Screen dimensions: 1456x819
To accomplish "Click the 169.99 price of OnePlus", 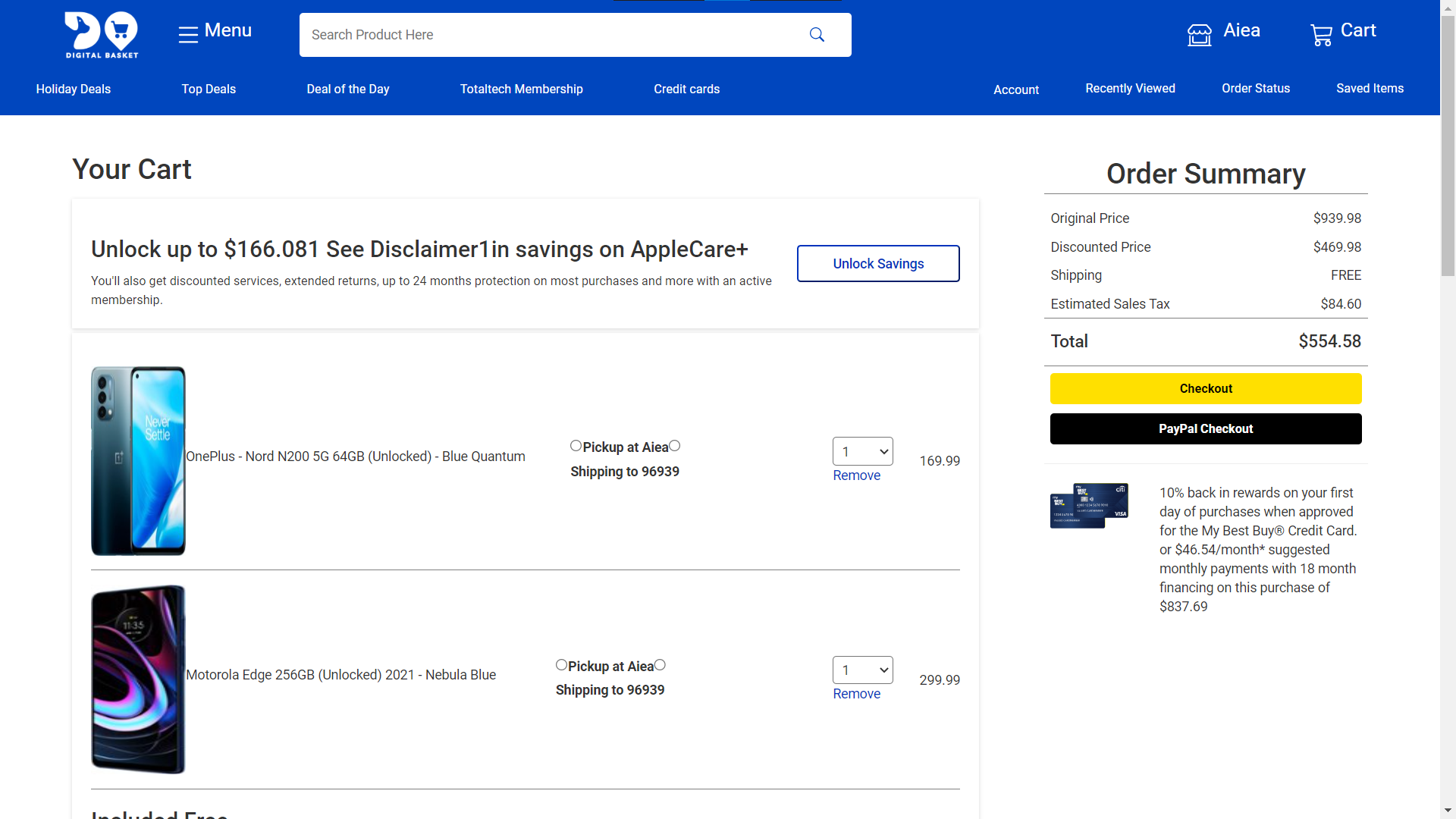I will coord(940,461).
